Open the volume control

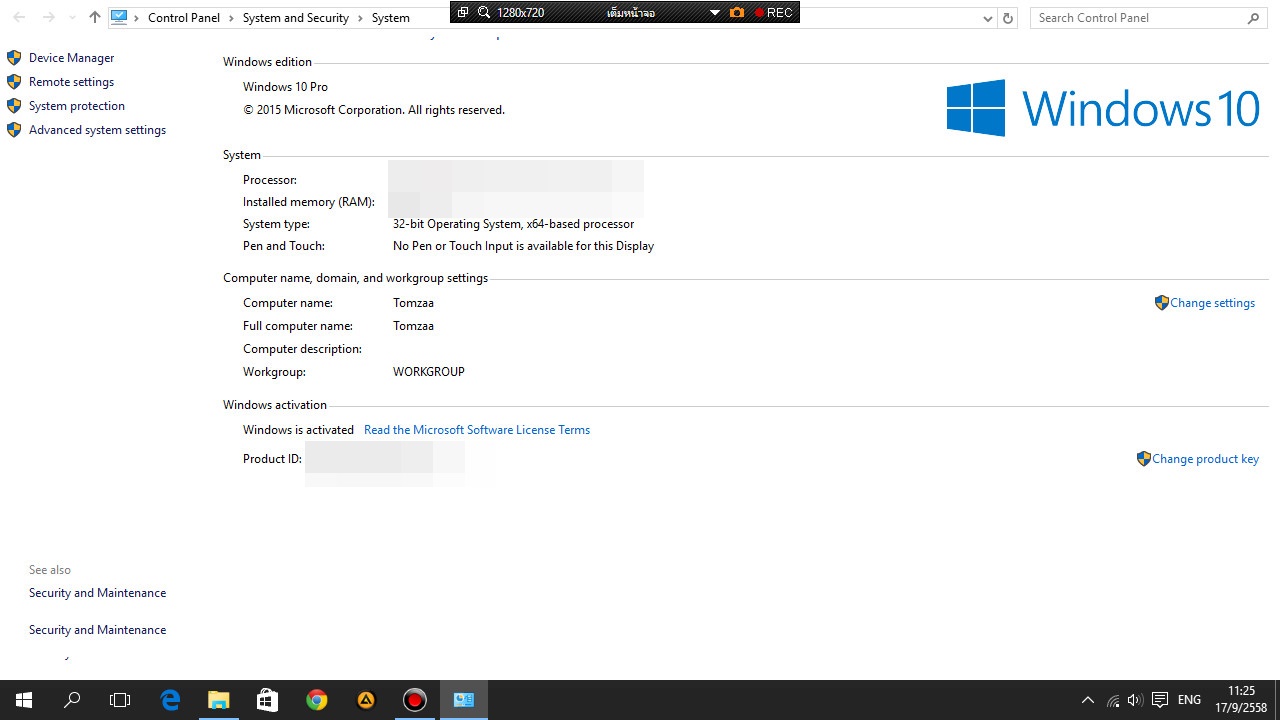(x=1135, y=700)
